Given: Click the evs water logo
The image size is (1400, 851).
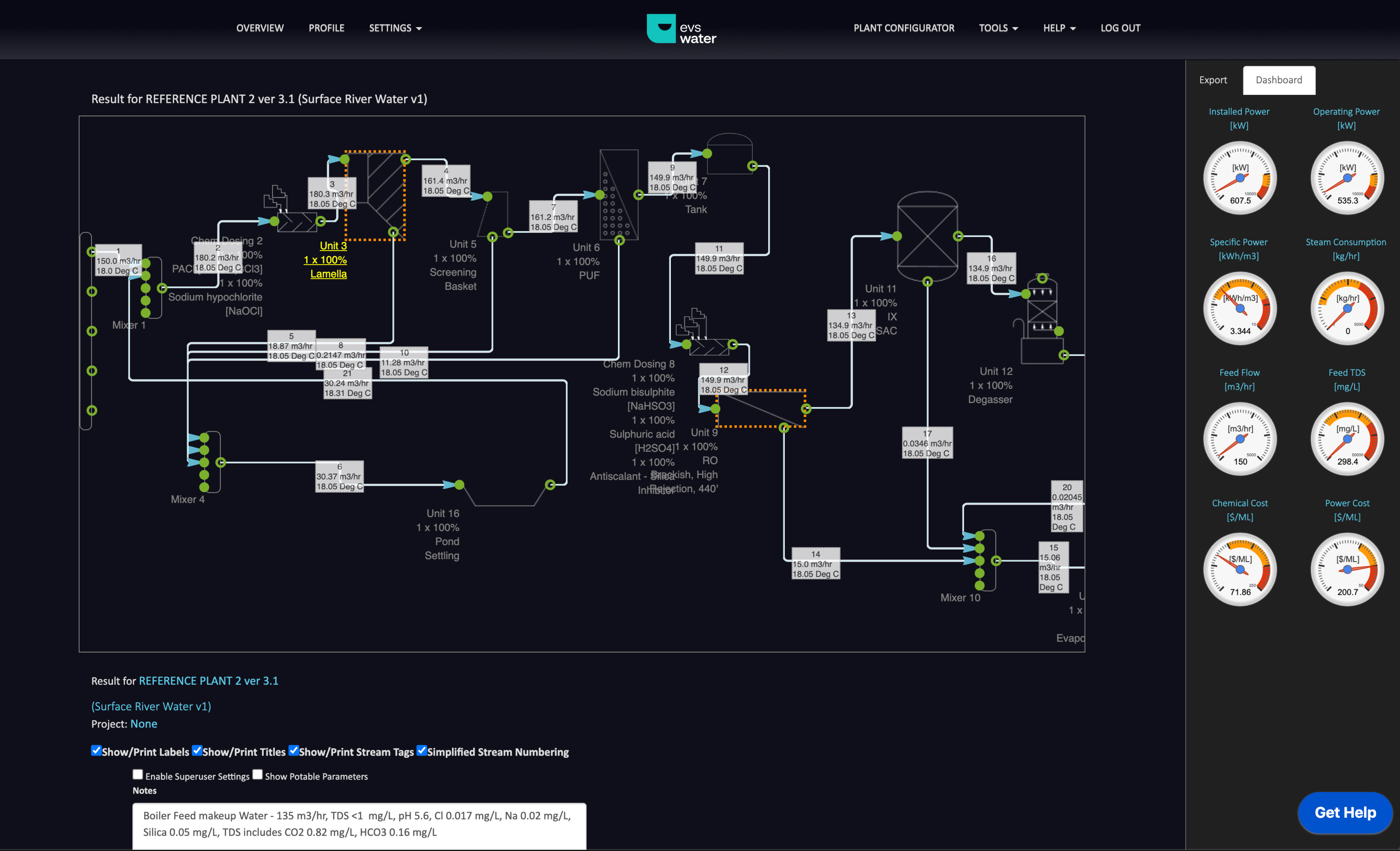Looking at the screenshot, I should click(681, 29).
